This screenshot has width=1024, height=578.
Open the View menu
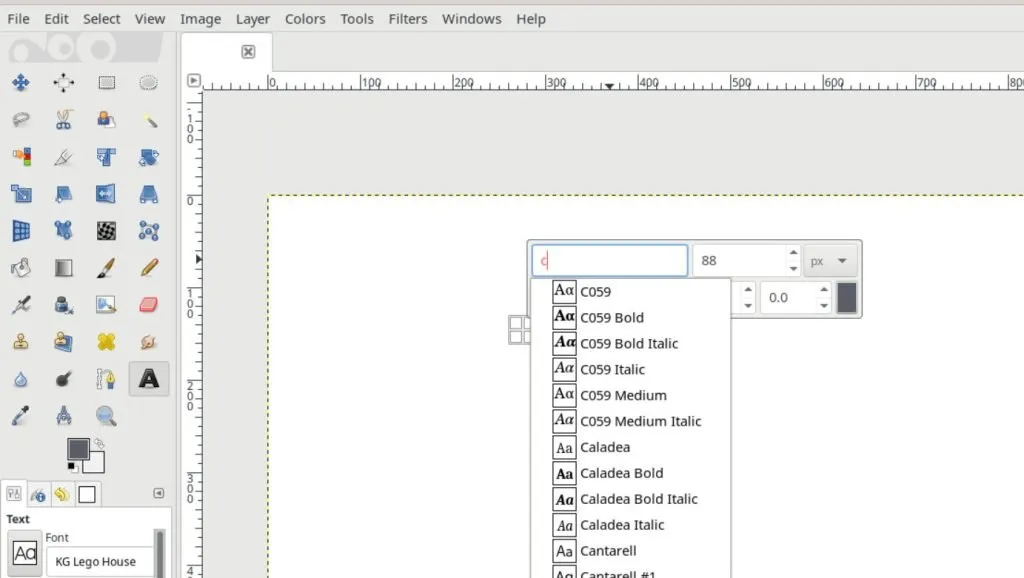(x=150, y=19)
